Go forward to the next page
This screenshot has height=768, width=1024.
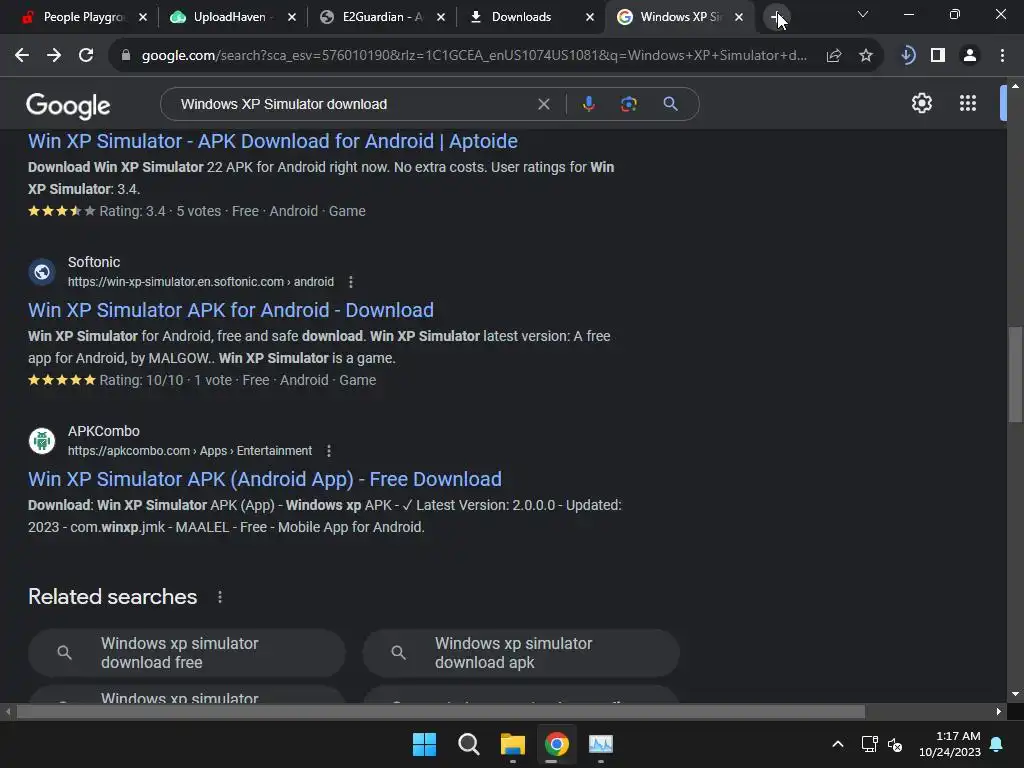click(54, 56)
